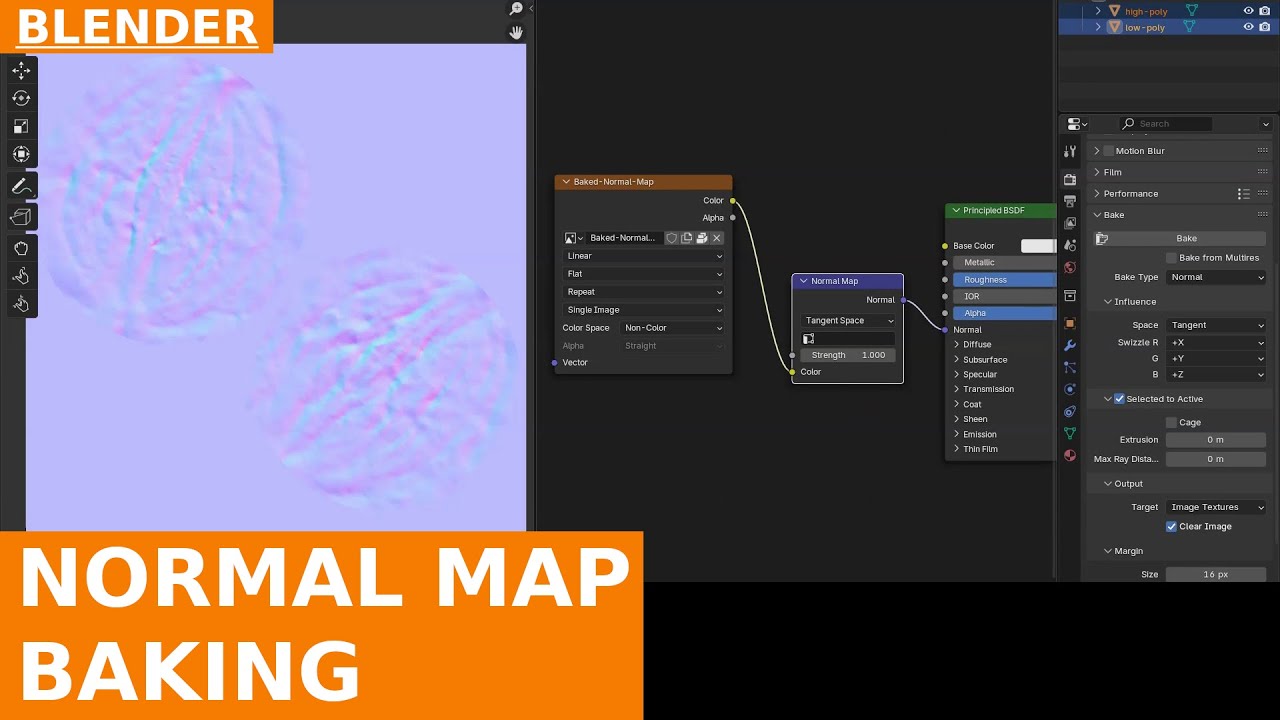Select the Move tool in left toolbar
1280x720 pixels.
[21, 70]
